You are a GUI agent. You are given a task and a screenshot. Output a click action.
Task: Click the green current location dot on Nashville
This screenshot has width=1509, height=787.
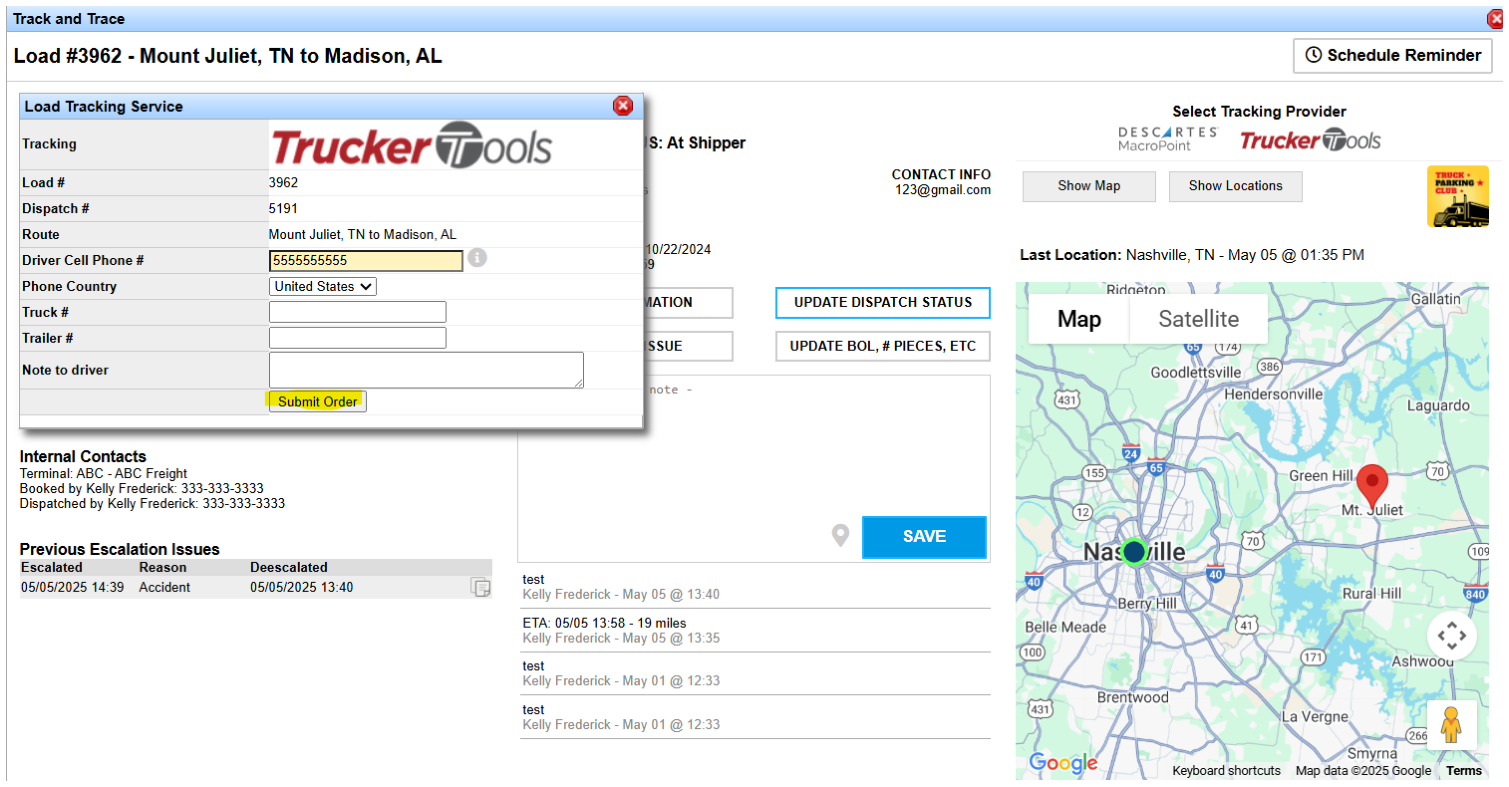coord(1134,552)
